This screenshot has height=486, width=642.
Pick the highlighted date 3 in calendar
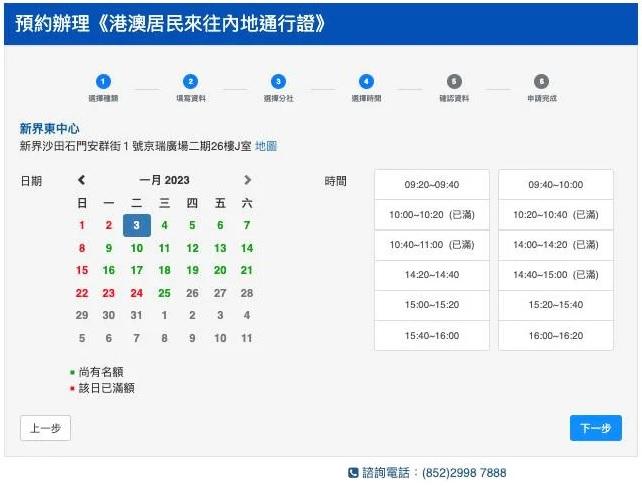[137, 226]
